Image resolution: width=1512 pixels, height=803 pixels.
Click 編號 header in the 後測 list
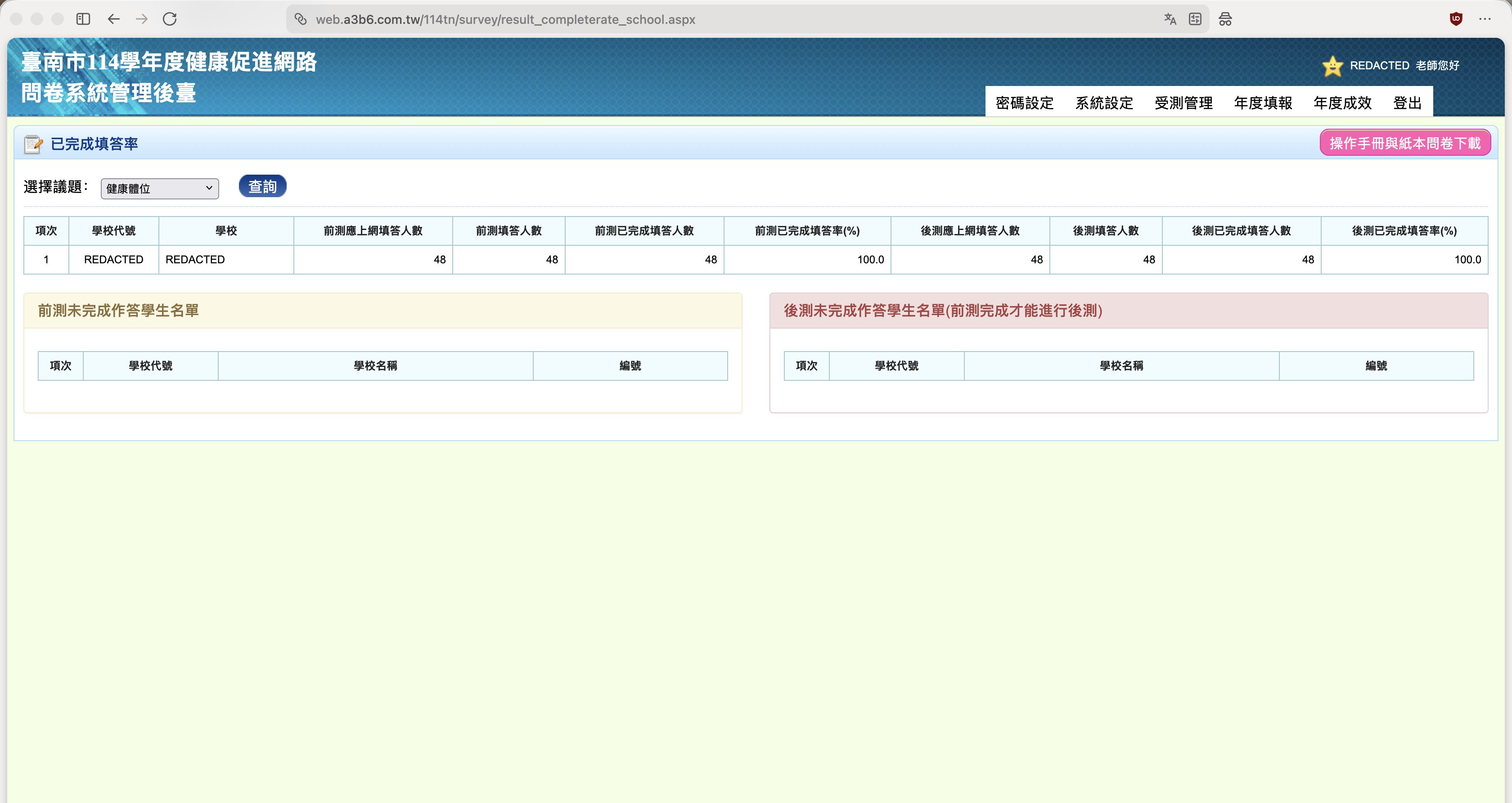1377,365
